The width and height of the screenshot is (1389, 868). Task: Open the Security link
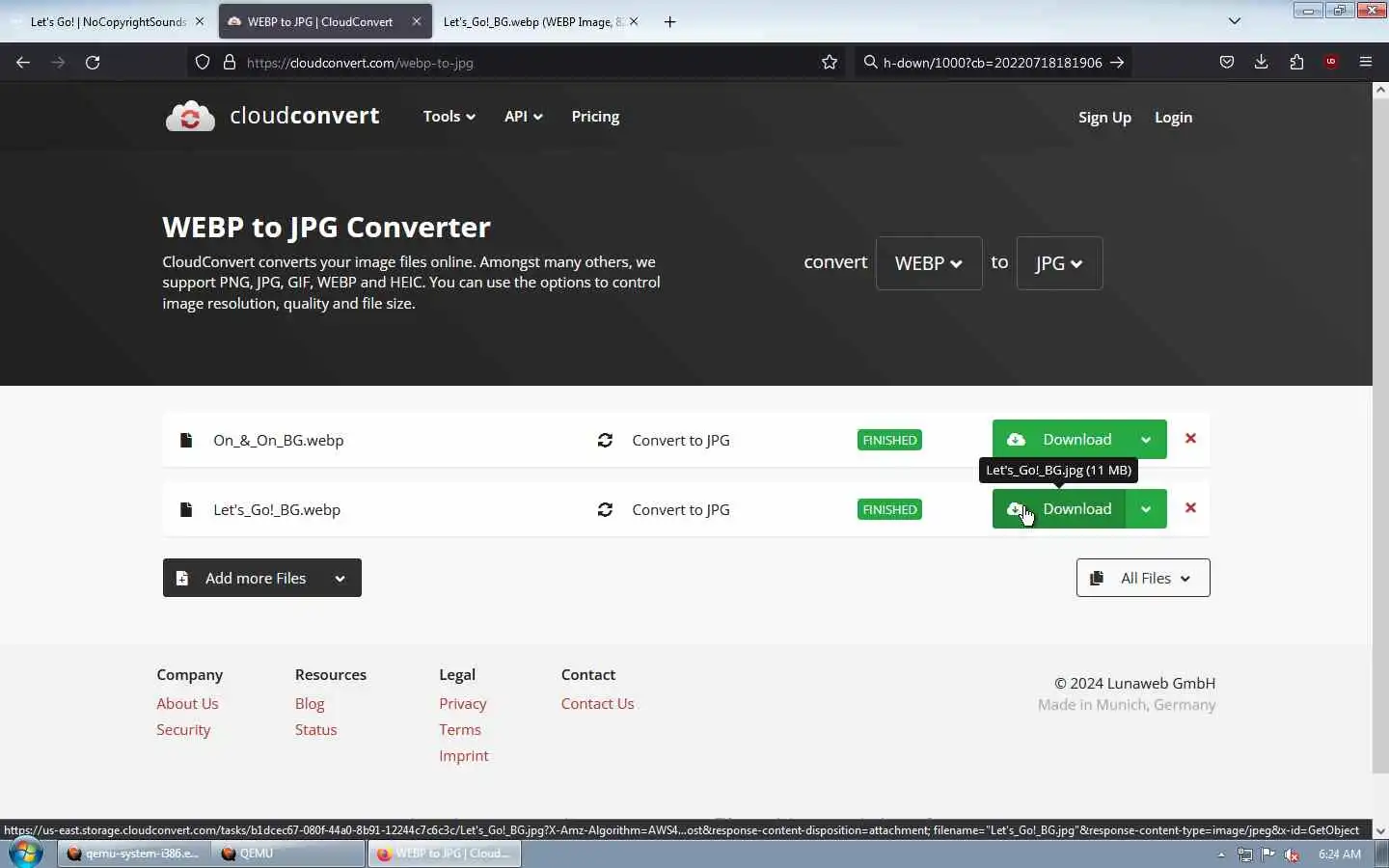click(x=183, y=730)
